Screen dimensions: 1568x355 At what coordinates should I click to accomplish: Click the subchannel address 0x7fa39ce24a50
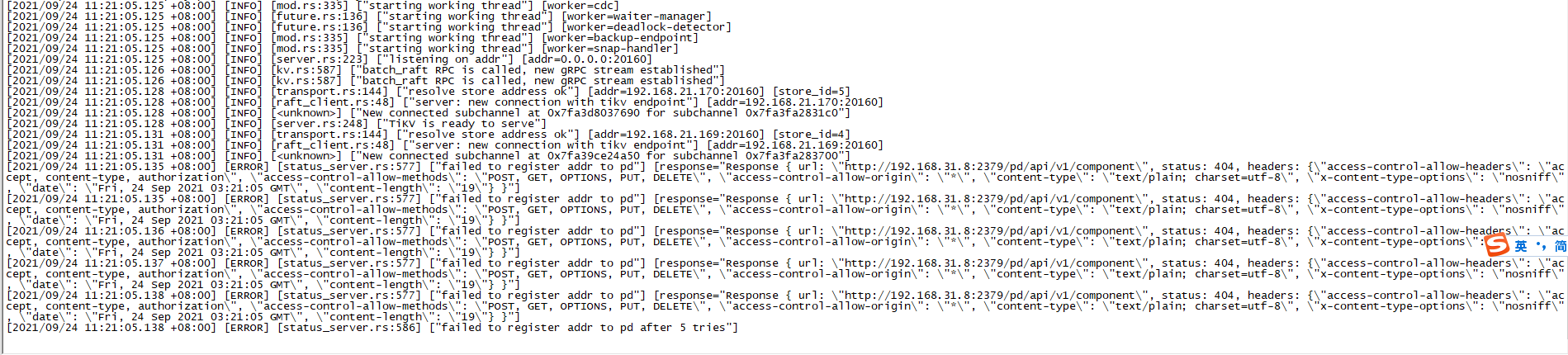(x=594, y=156)
